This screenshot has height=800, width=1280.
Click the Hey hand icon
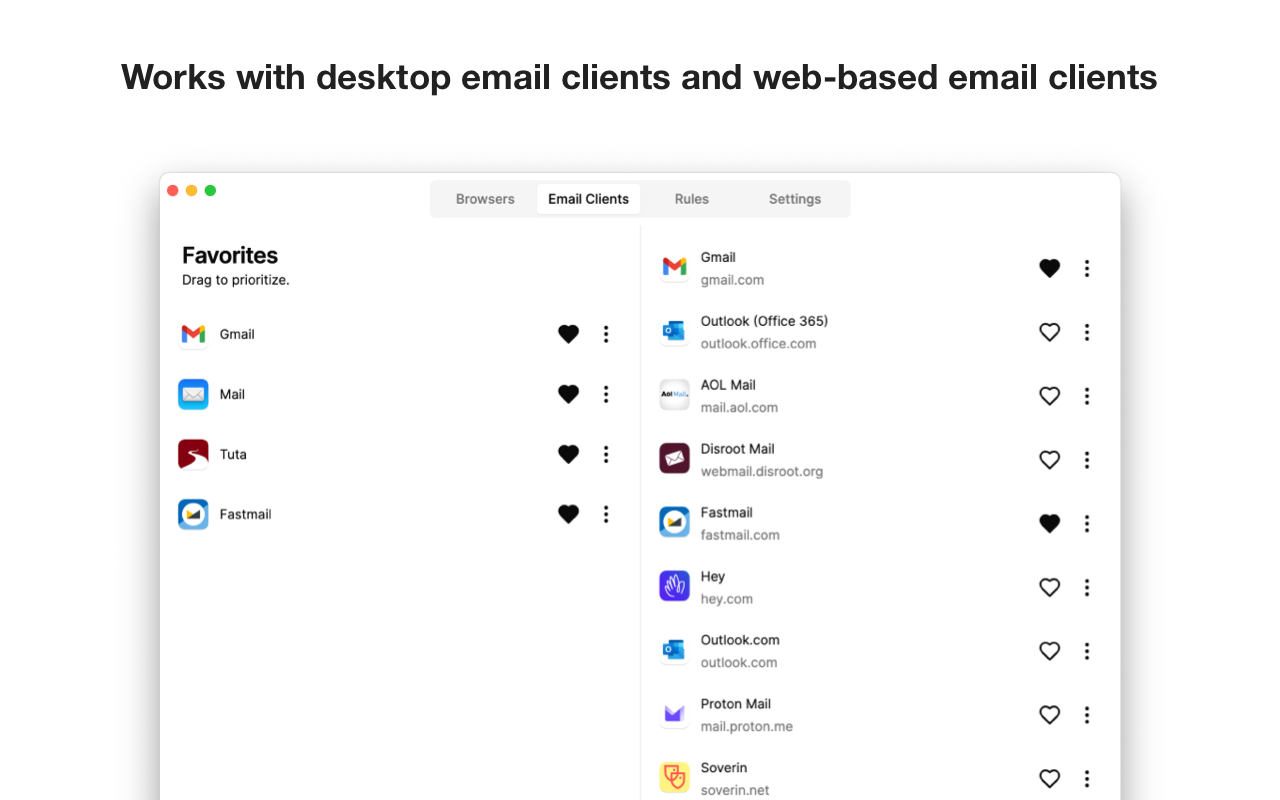(x=674, y=587)
